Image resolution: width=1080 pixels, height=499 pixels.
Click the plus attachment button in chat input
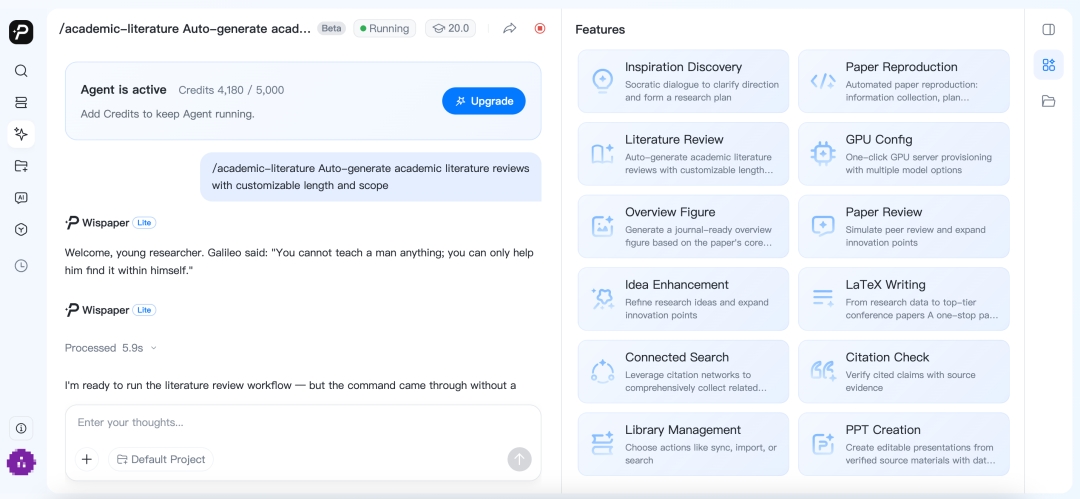[86, 459]
